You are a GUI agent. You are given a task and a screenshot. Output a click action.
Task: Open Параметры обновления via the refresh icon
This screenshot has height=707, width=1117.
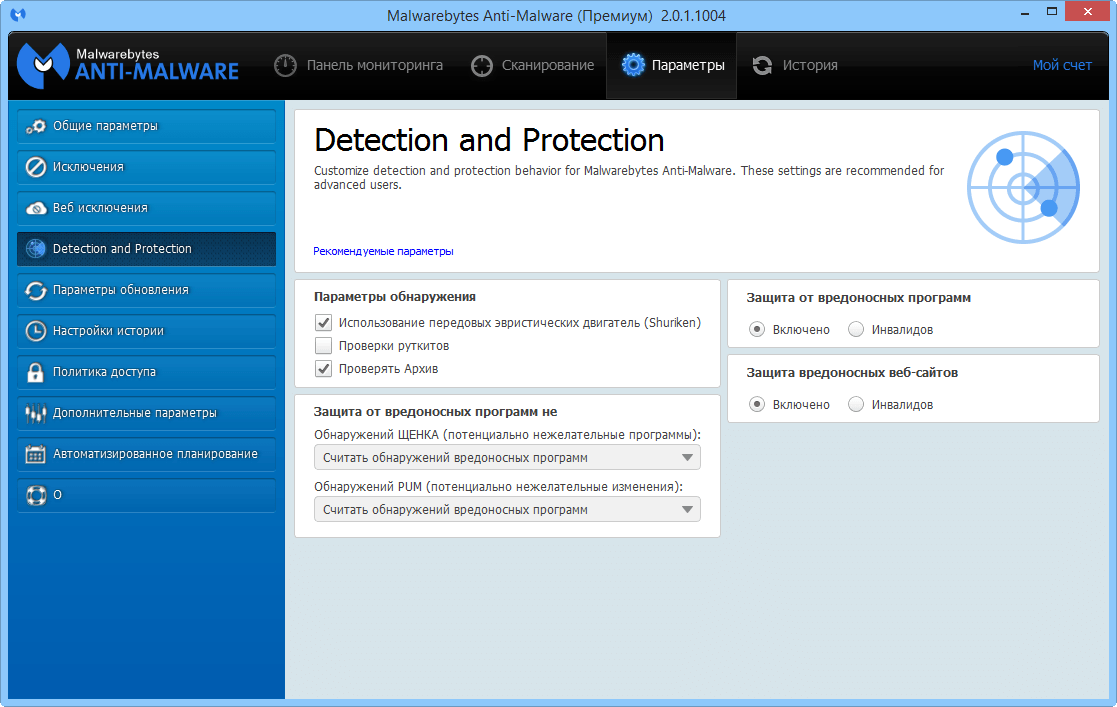pos(34,290)
